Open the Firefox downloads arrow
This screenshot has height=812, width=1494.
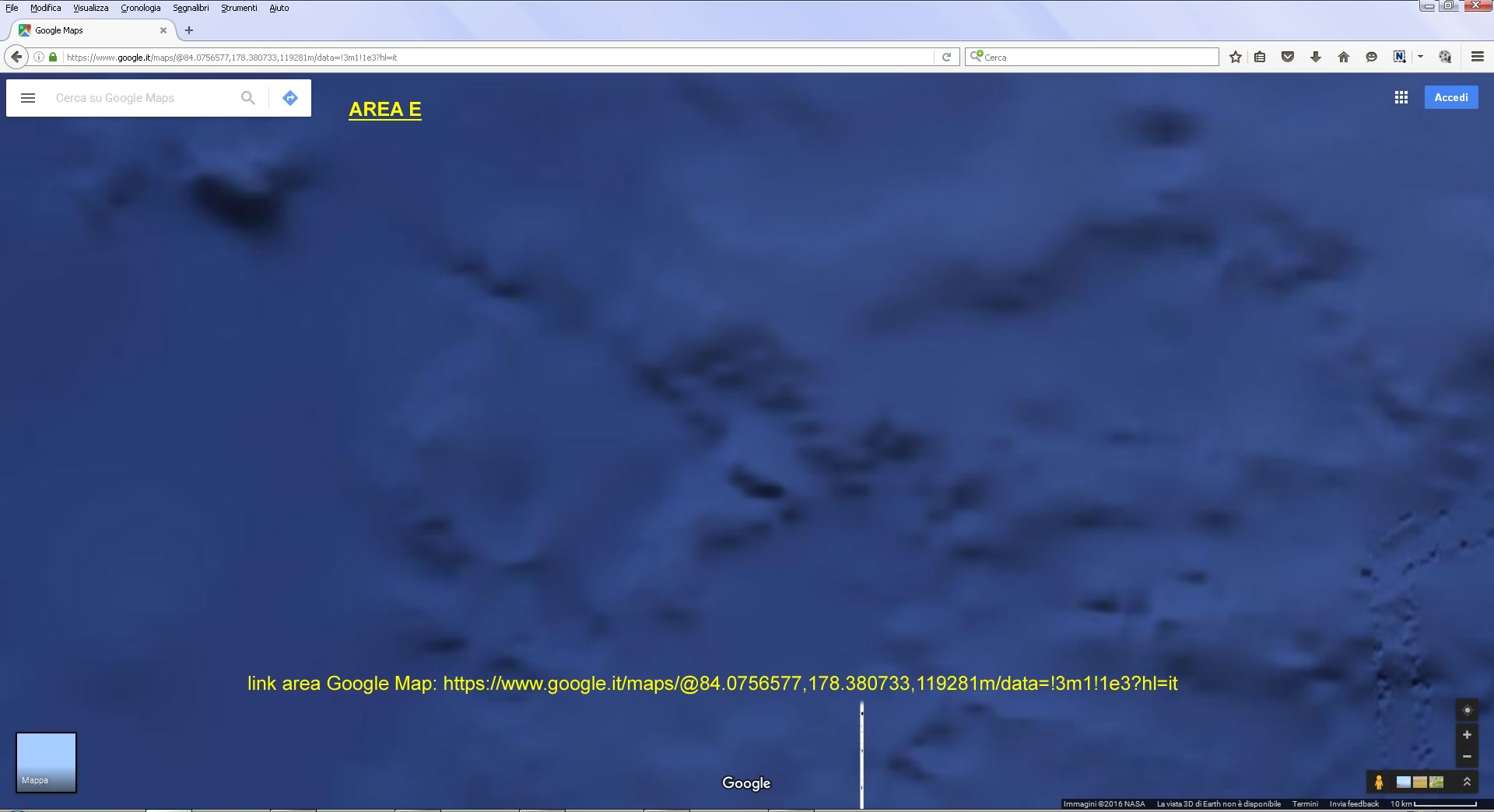[1316, 57]
